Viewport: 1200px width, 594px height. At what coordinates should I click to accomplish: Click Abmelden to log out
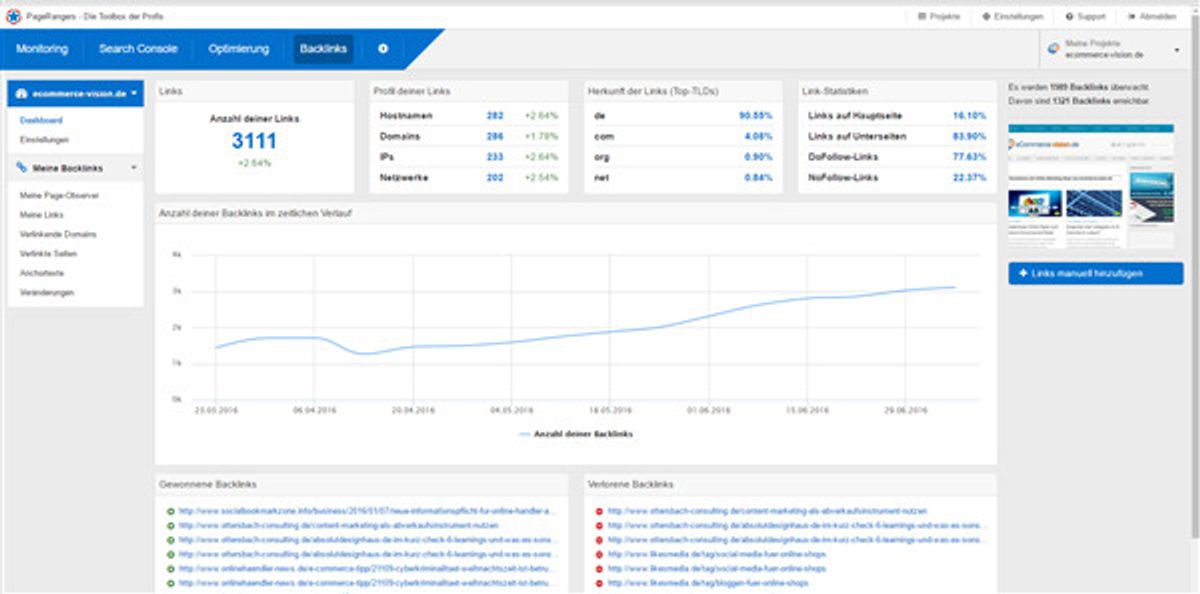pyautogui.click(x=1152, y=16)
